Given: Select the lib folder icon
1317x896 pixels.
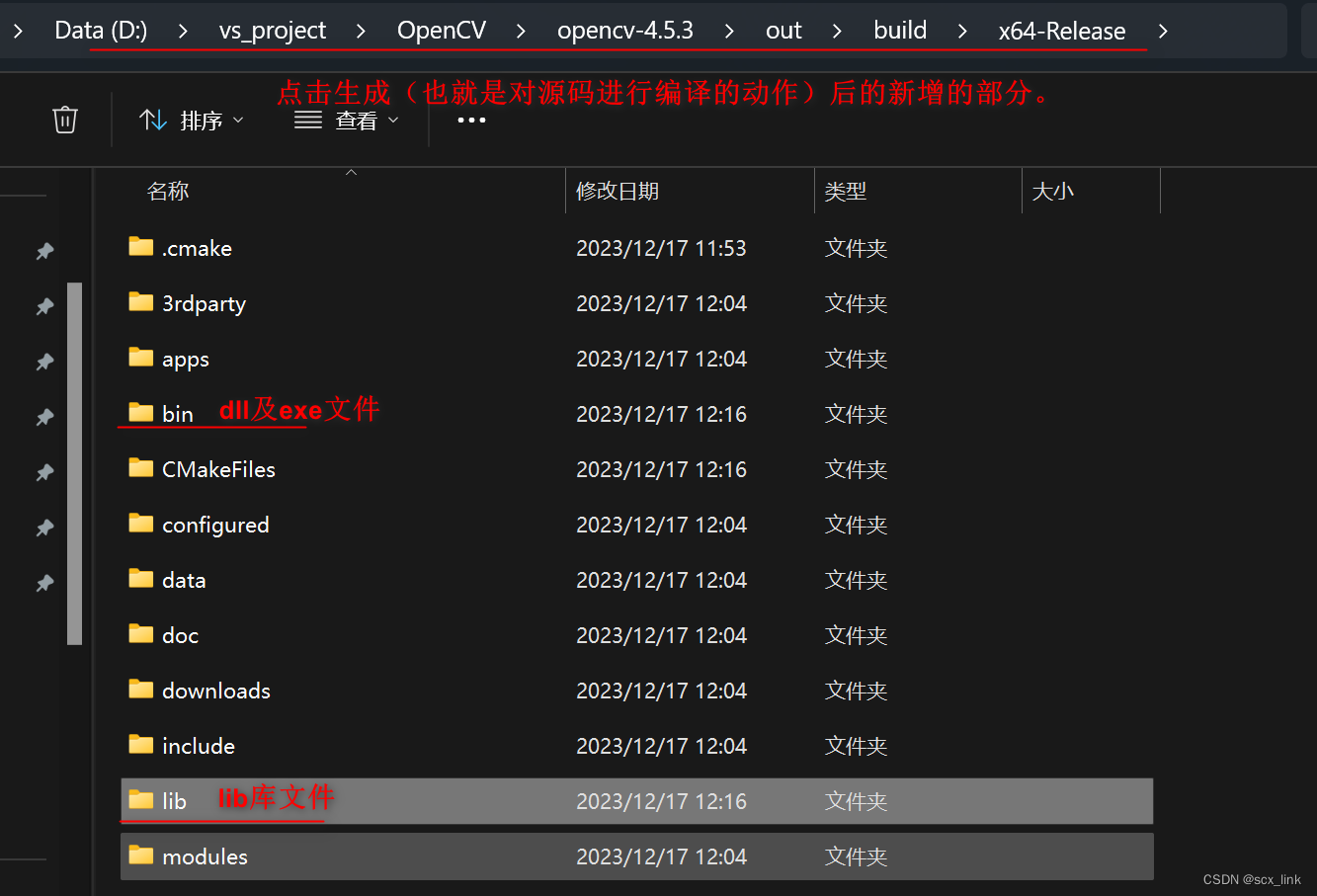Looking at the screenshot, I should 141,800.
